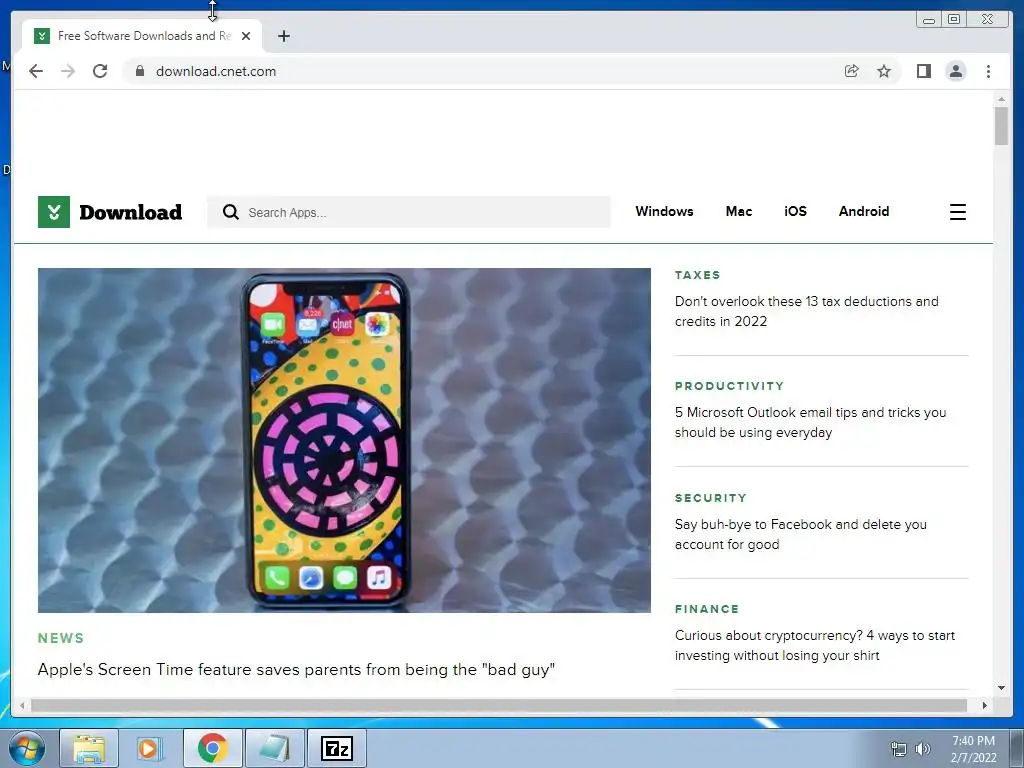View site info via the lock icon

coord(139,71)
